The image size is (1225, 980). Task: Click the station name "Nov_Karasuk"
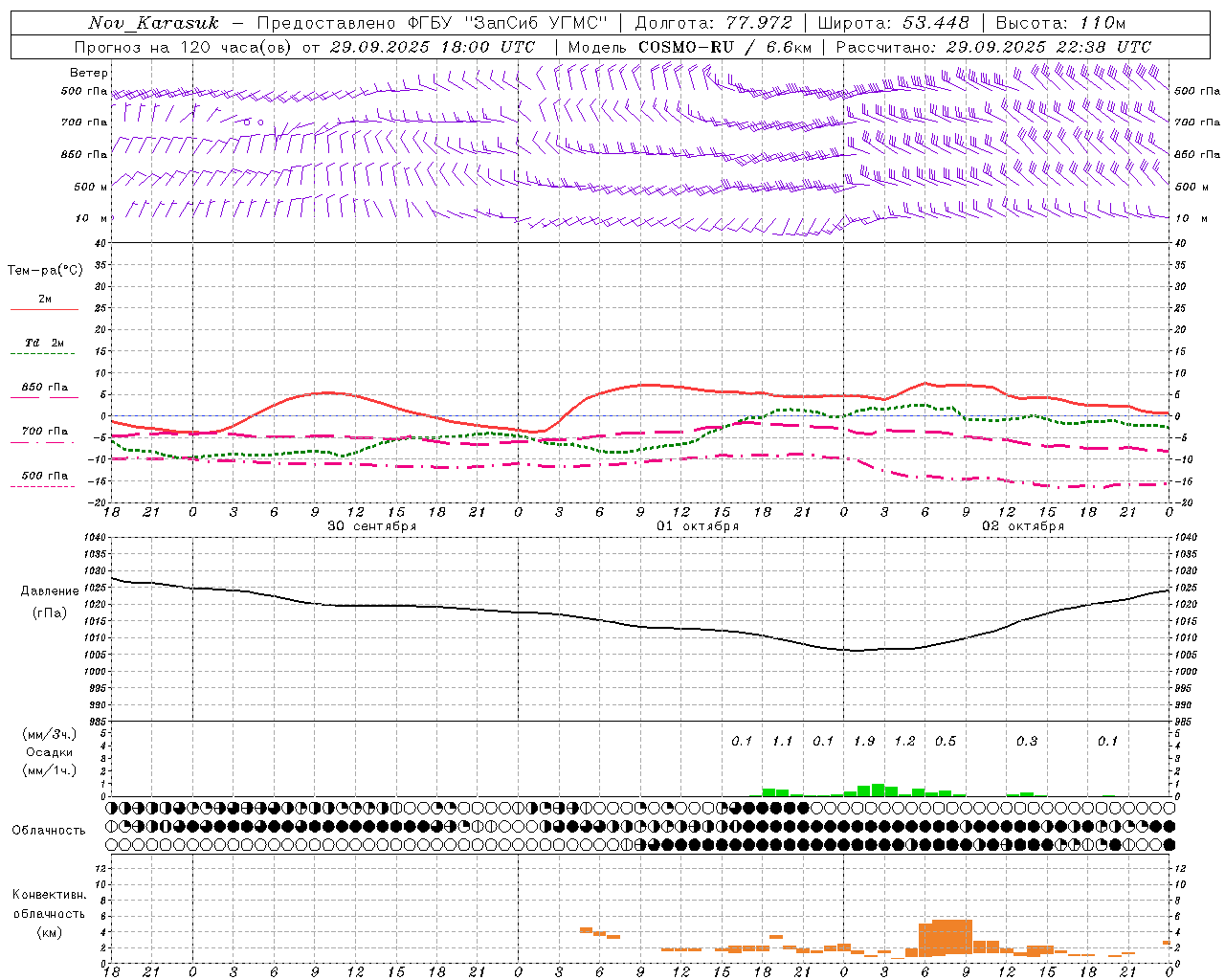153,23
